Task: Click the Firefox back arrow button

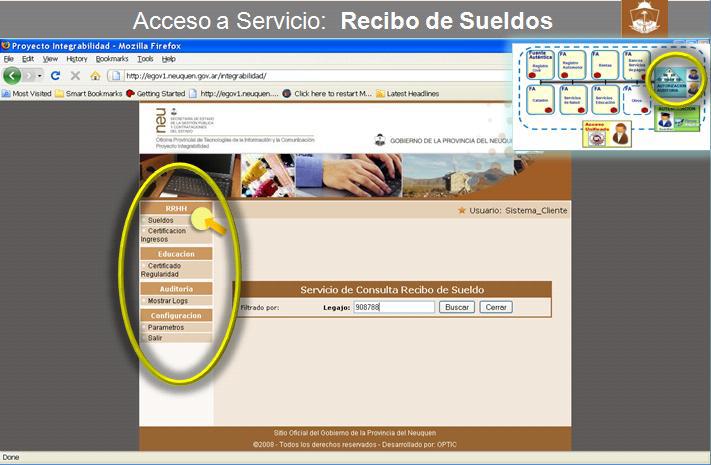Action: point(12,76)
